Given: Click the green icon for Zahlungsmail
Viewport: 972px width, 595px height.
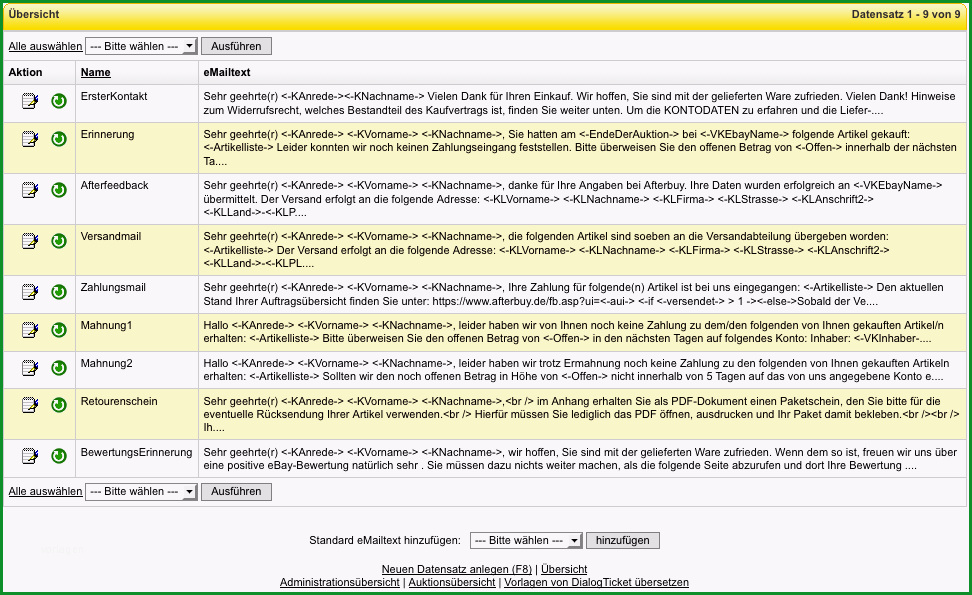Looking at the screenshot, I should pyautogui.click(x=59, y=291).
